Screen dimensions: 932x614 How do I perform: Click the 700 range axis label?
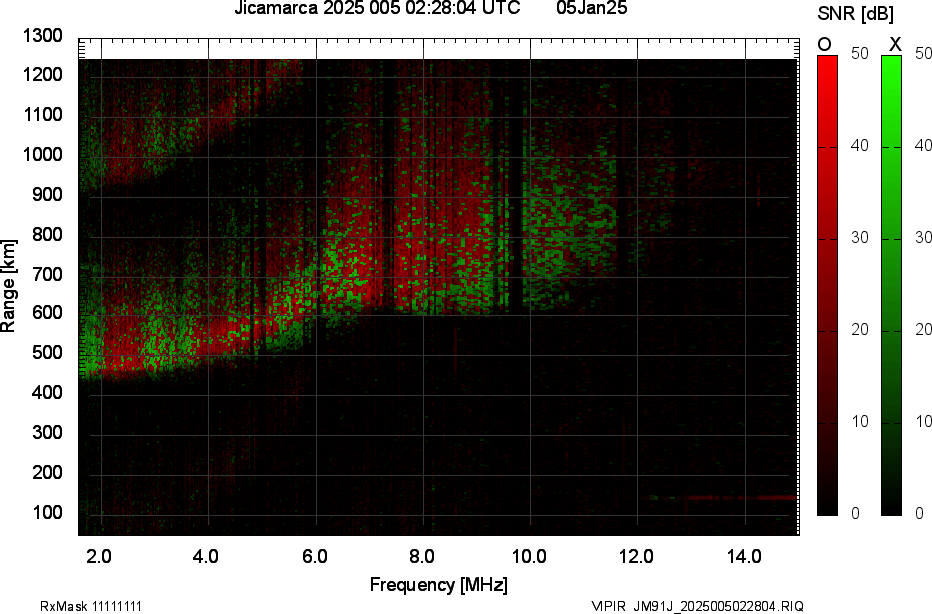47,274
